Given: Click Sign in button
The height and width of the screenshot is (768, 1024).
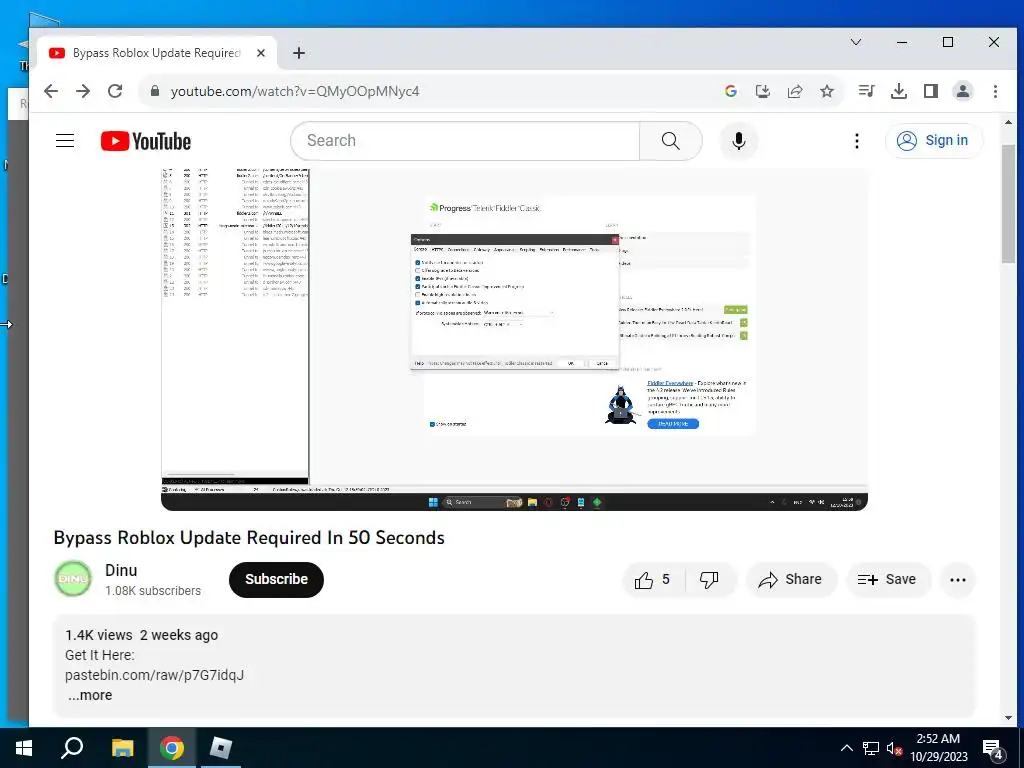Looking at the screenshot, I should (933, 140).
